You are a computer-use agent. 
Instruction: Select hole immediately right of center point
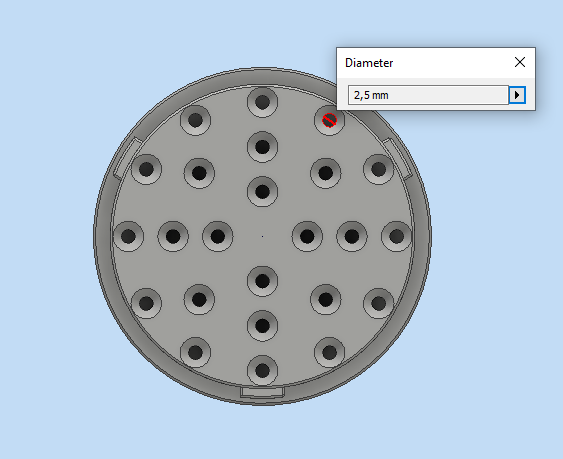[307, 236]
